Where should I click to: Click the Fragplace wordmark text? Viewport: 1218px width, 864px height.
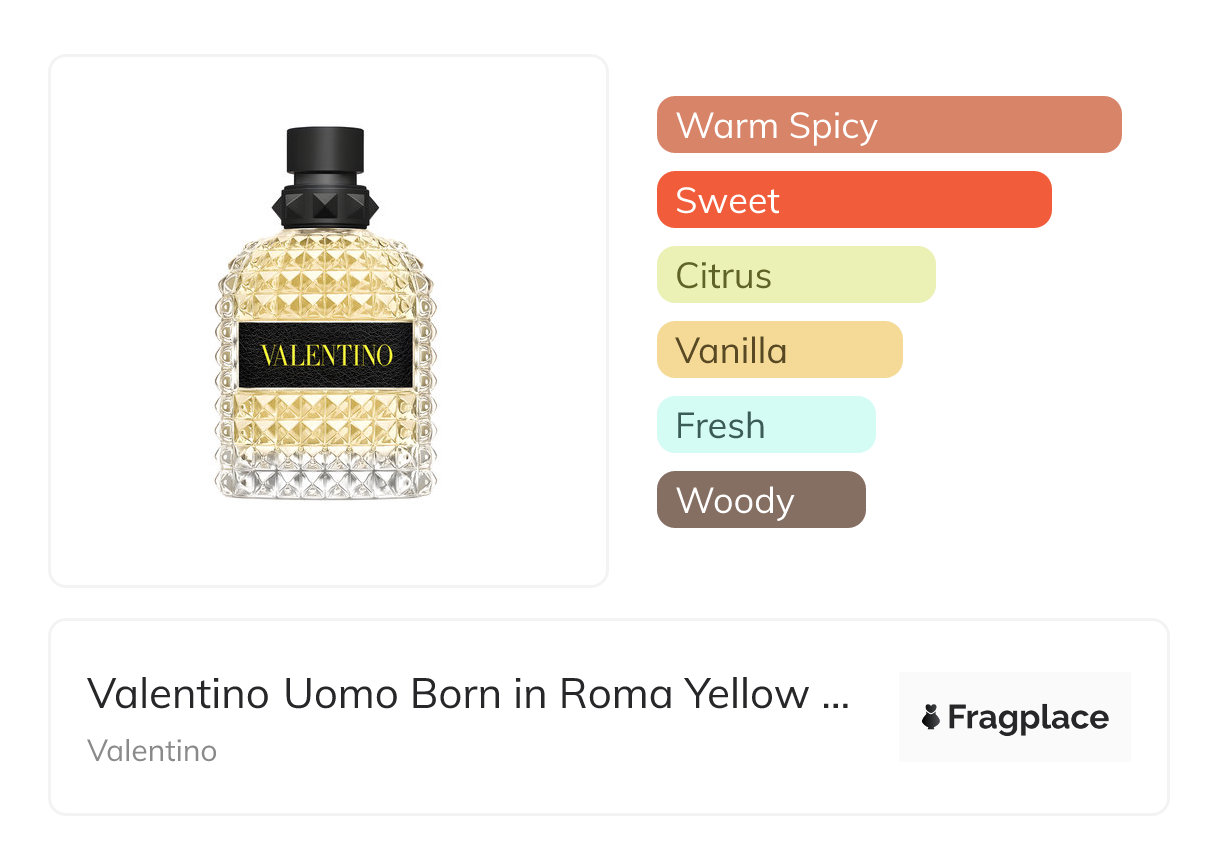click(x=1028, y=718)
